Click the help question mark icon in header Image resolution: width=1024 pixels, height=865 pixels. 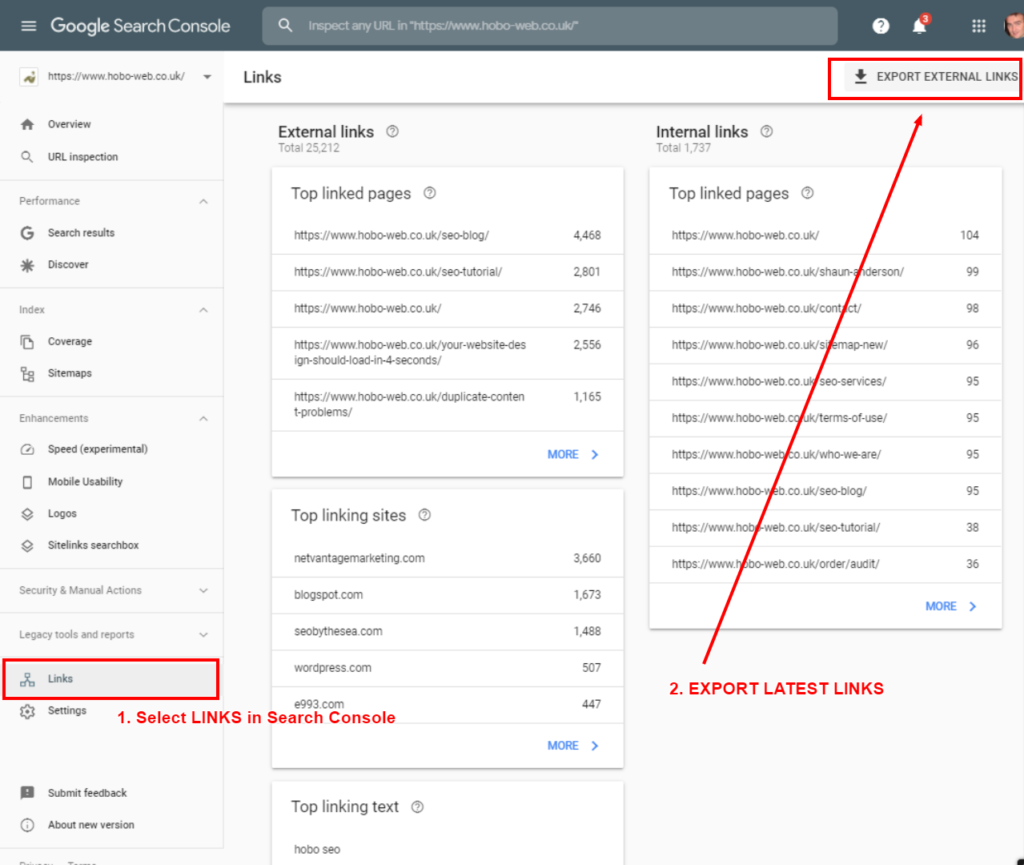880,26
